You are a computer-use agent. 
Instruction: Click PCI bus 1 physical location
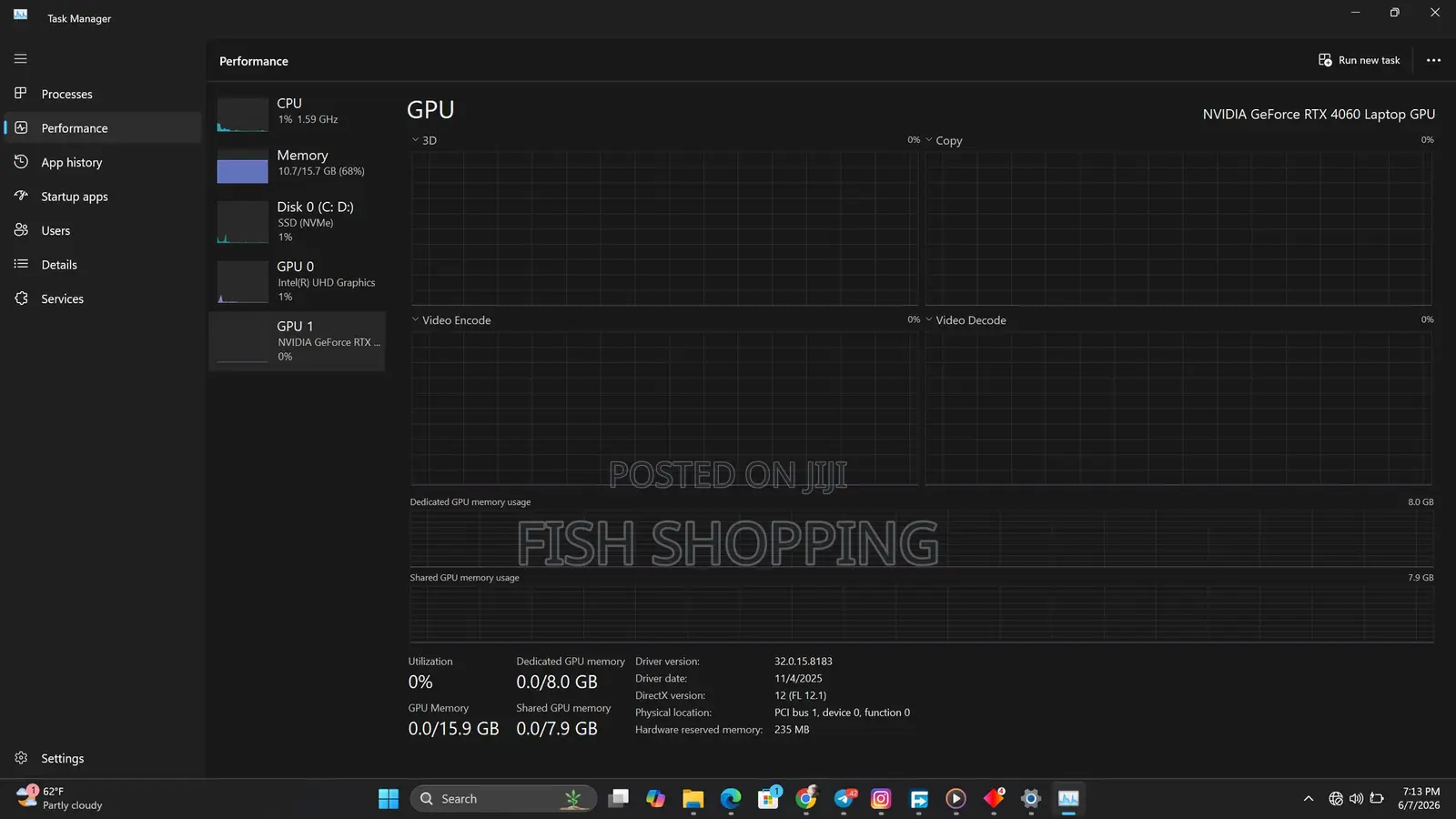[x=842, y=713]
